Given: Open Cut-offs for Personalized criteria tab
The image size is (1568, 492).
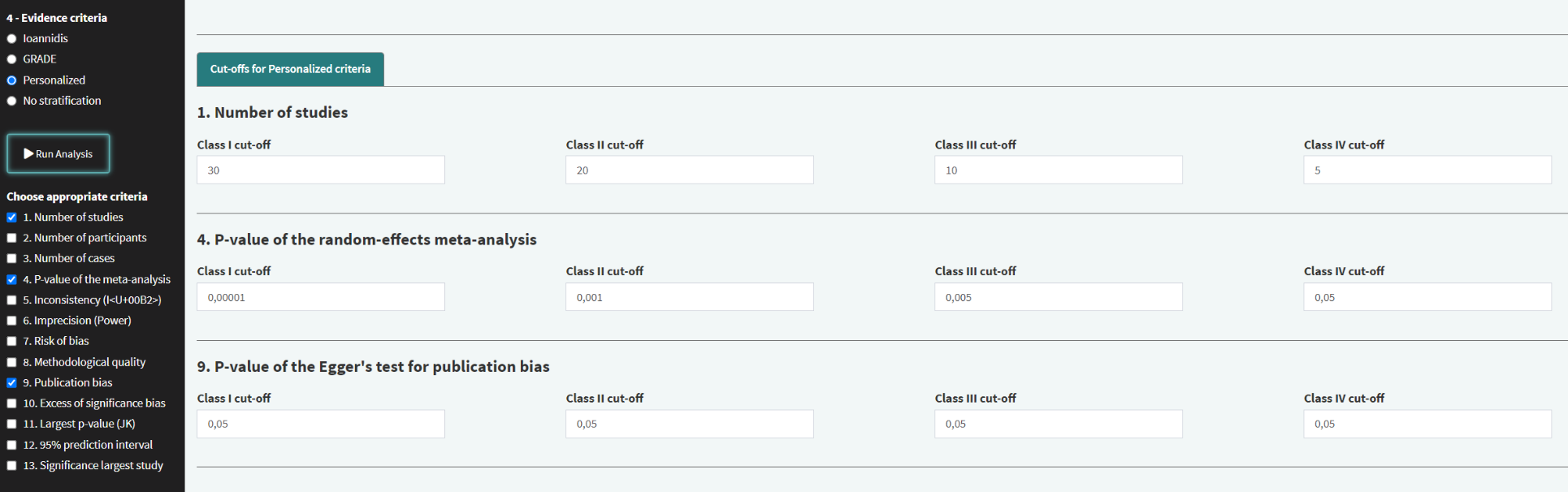Looking at the screenshot, I should 290,69.
